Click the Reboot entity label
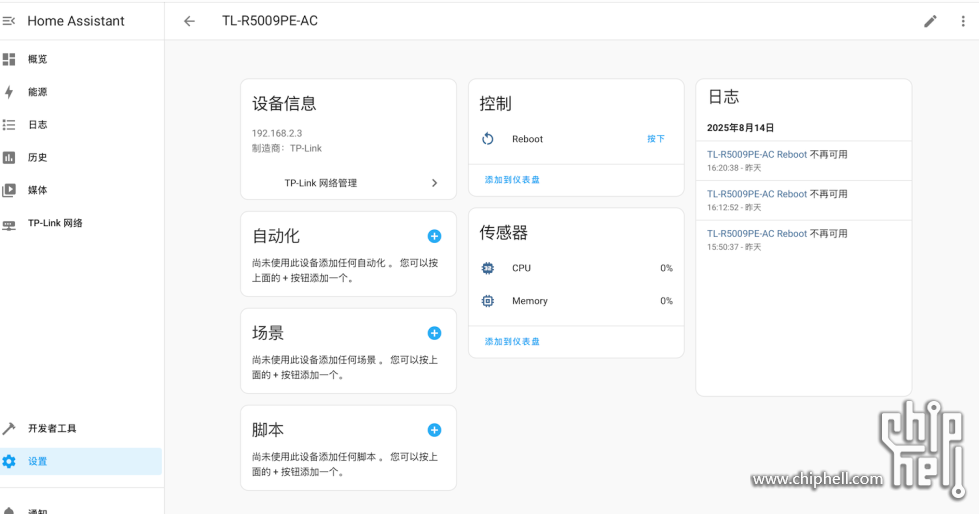The width and height of the screenshot is (979, 514). point(528,139)
